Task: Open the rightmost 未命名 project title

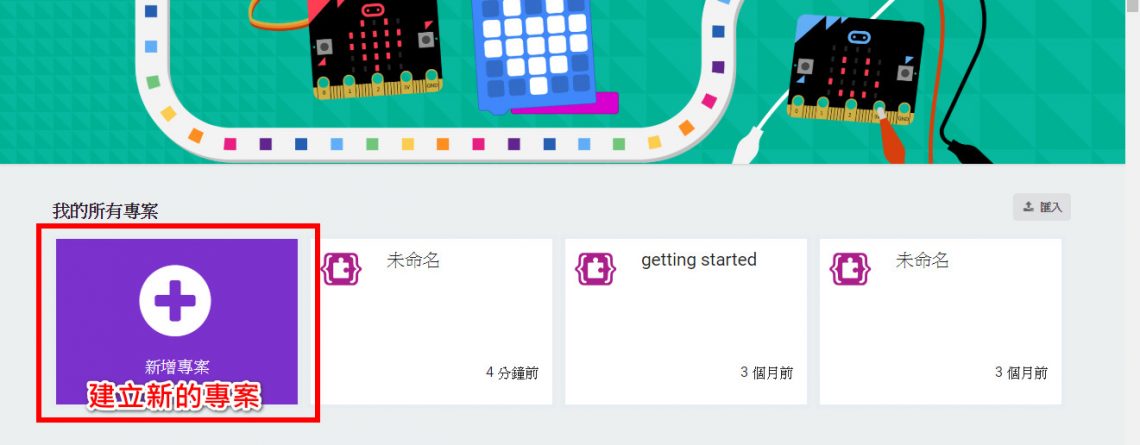Action: tap(922, 260)
